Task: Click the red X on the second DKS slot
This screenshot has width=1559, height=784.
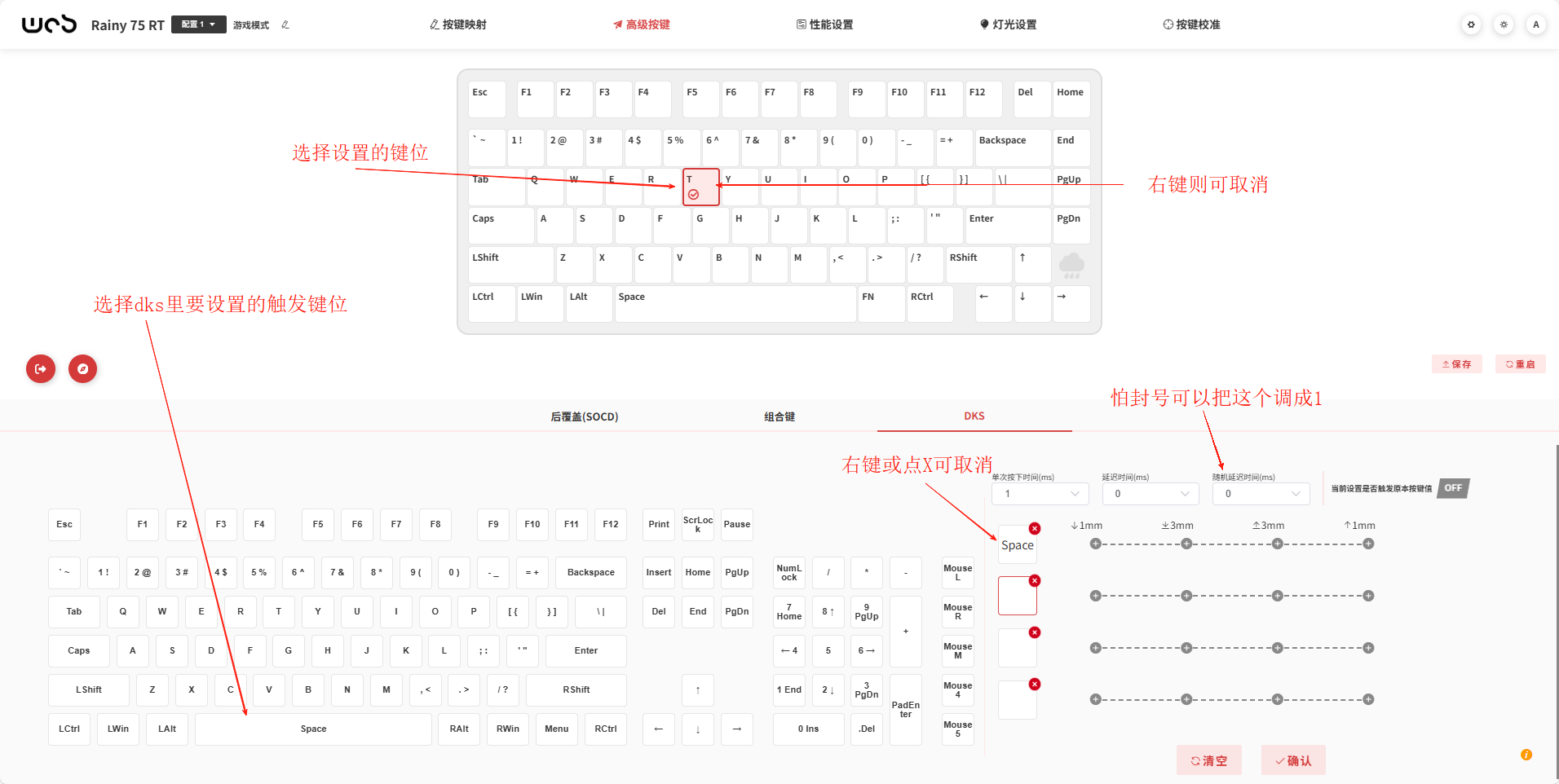Action: coord(1035,580)
